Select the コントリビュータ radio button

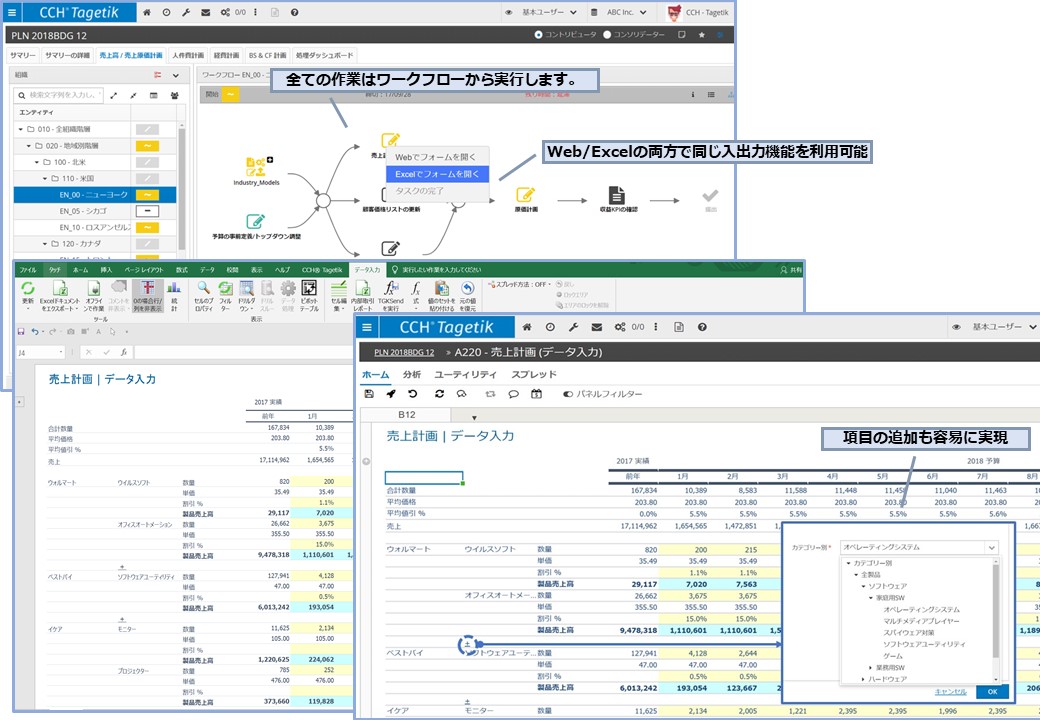pos(539,34)
